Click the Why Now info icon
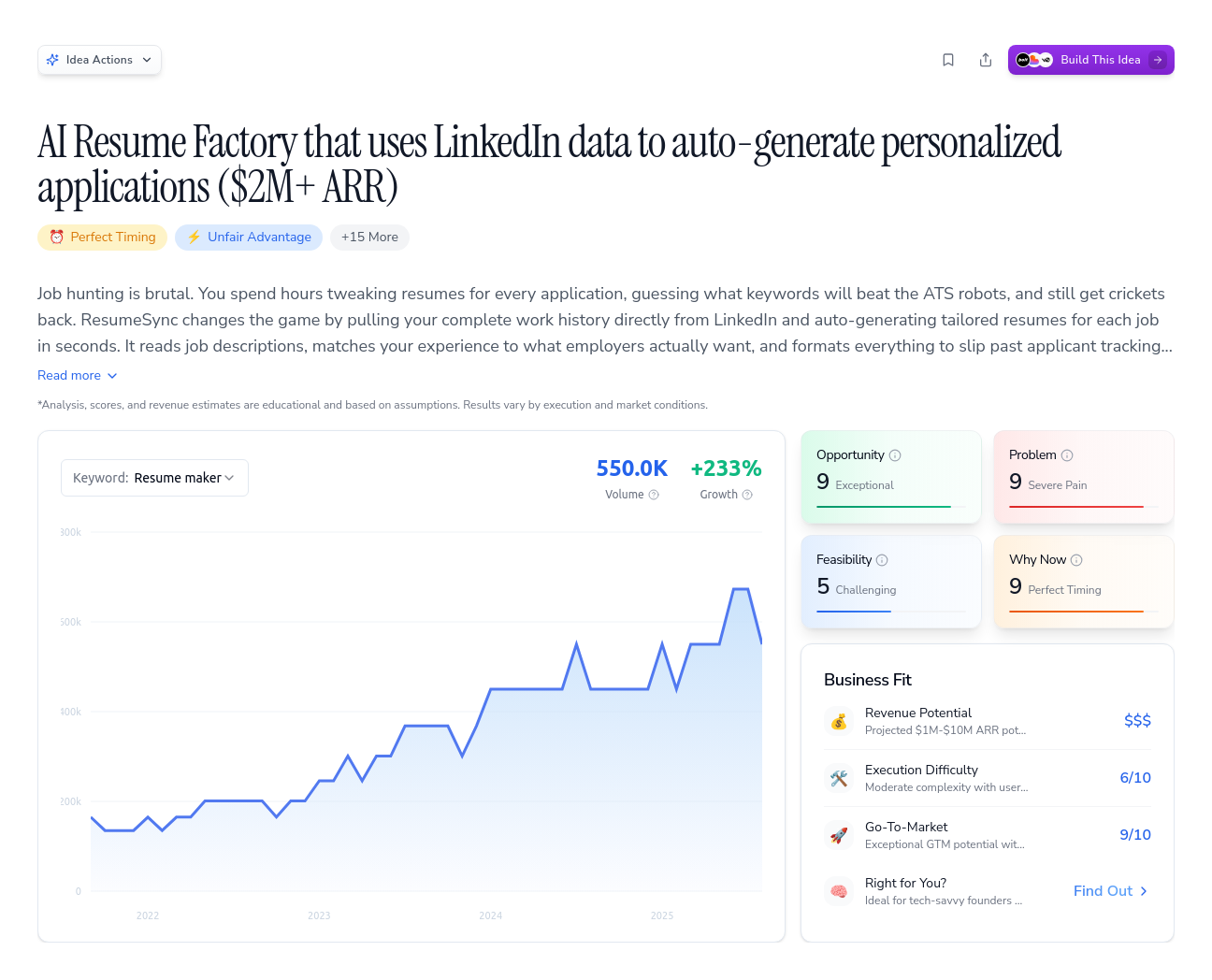This screenshot has height=980, width=1212. 1076,560
